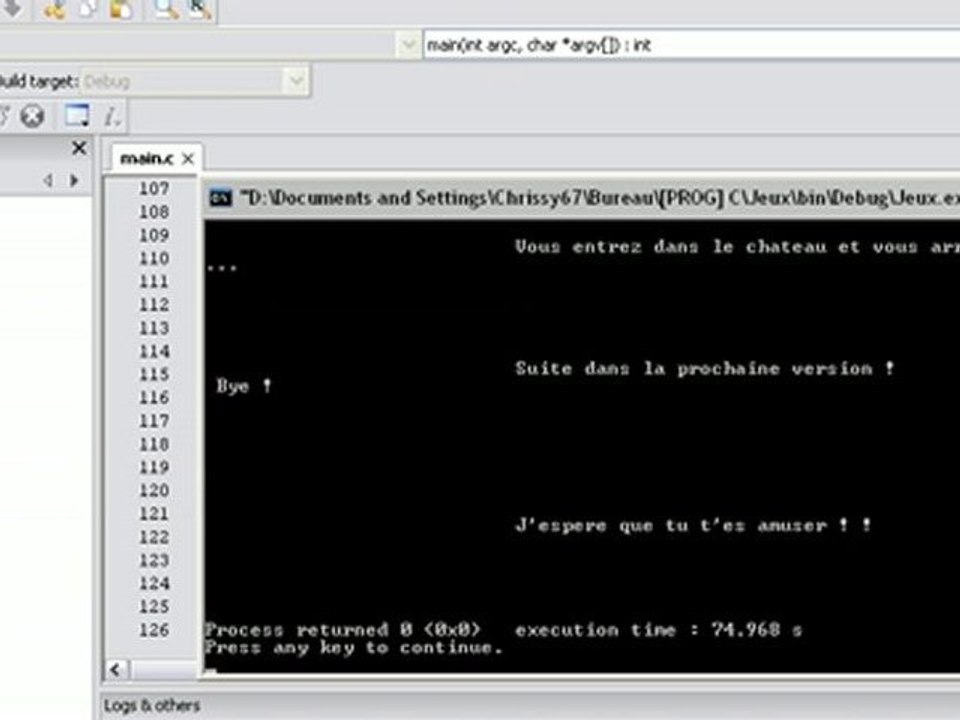
Task: Click console text 'Vous entrez dans le chateau'
Action: coord(670,246)
